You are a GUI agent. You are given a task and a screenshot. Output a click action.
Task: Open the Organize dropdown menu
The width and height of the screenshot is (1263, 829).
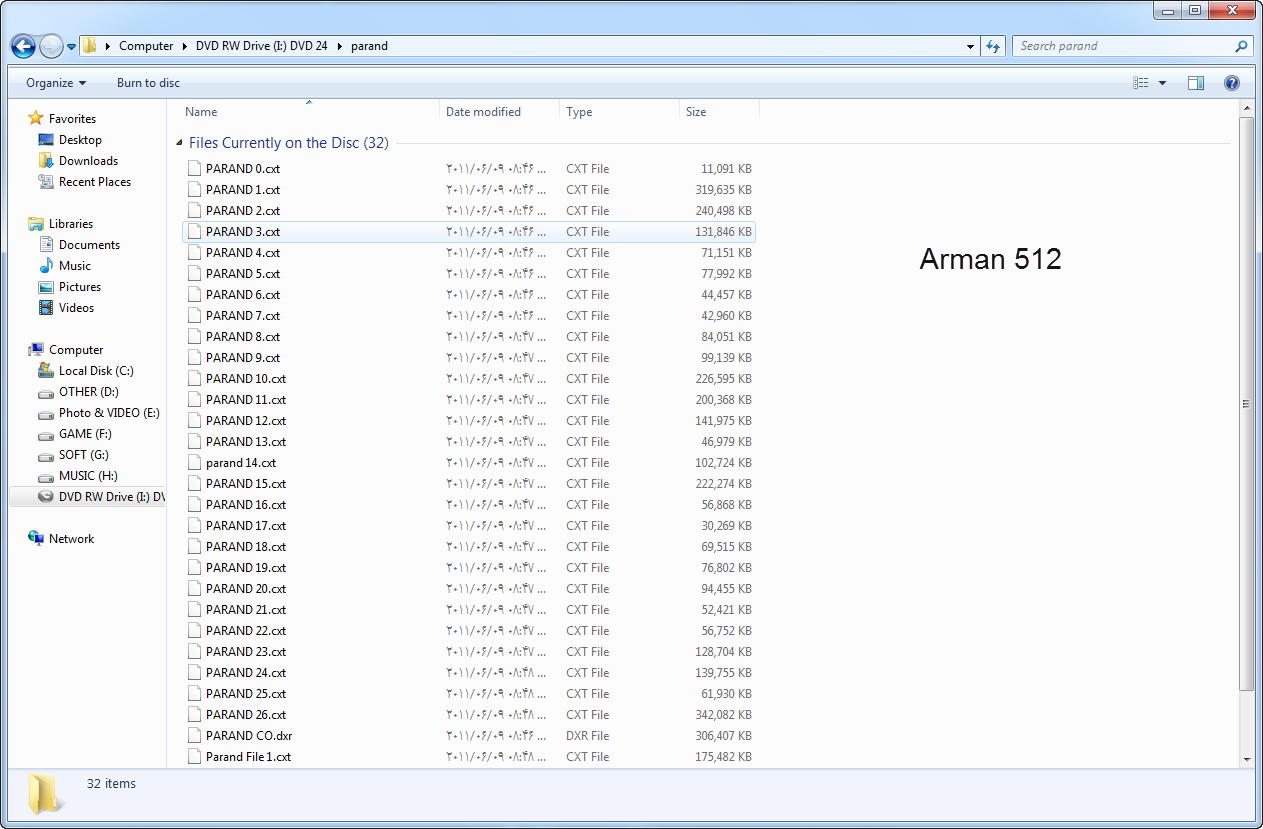click(x=56, y=83)
